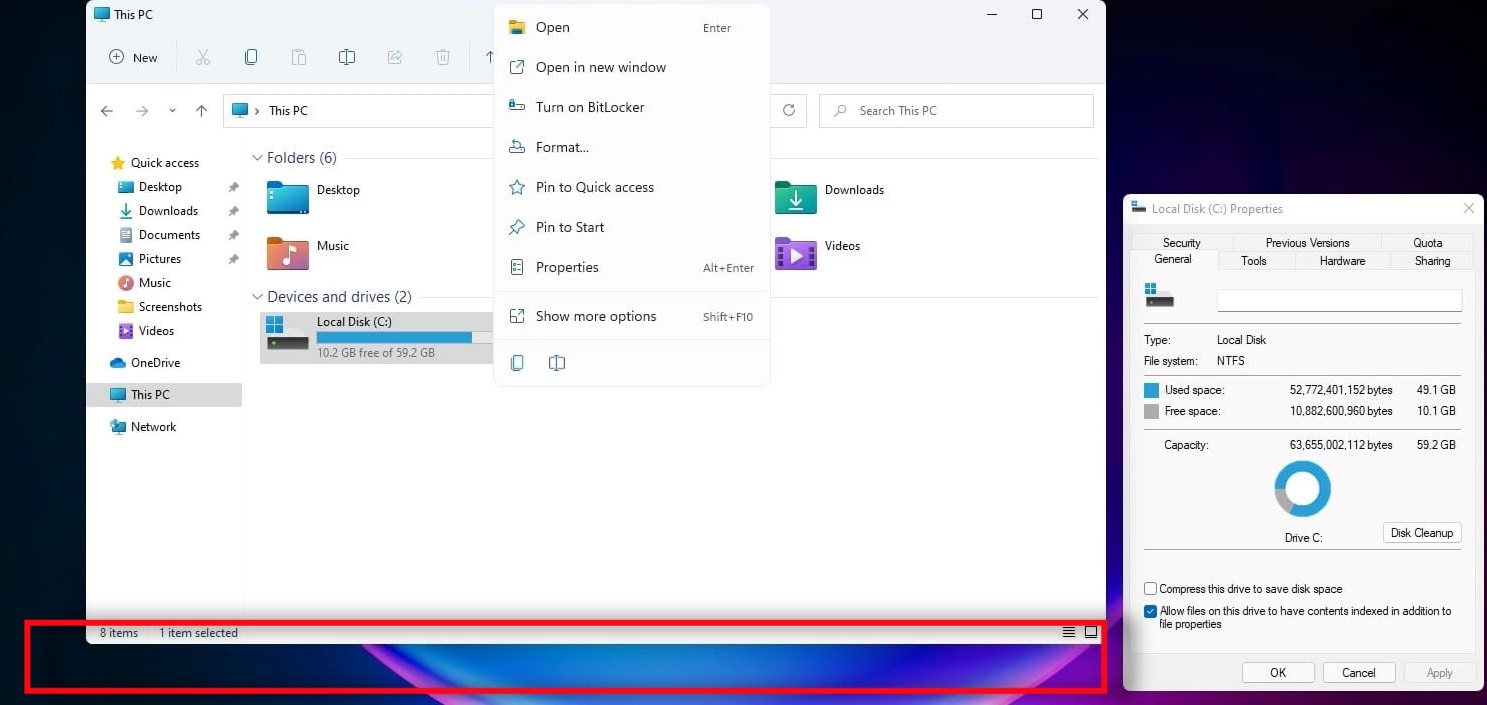Viewport: 1487px width, 705px height.
Task: Switch to the Quota tab
Action: [1427, 242]
